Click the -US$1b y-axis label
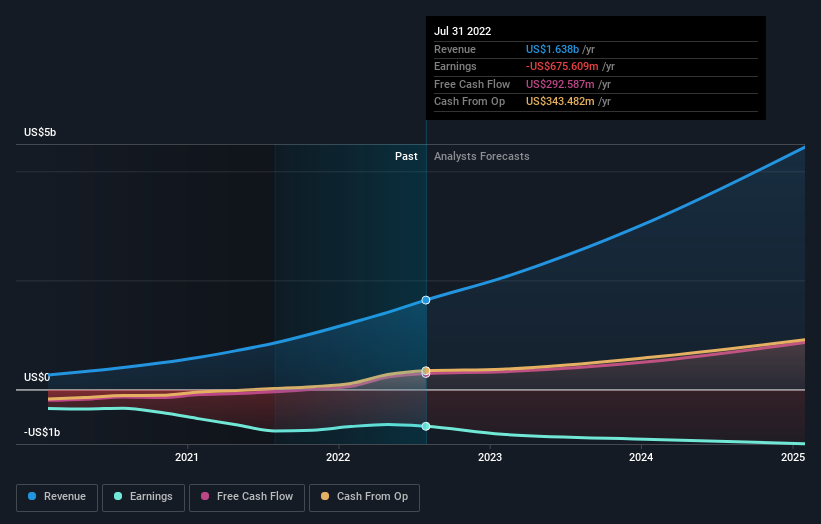The height and width of the screenshot is (524, 821). click(x=42, y=432)
